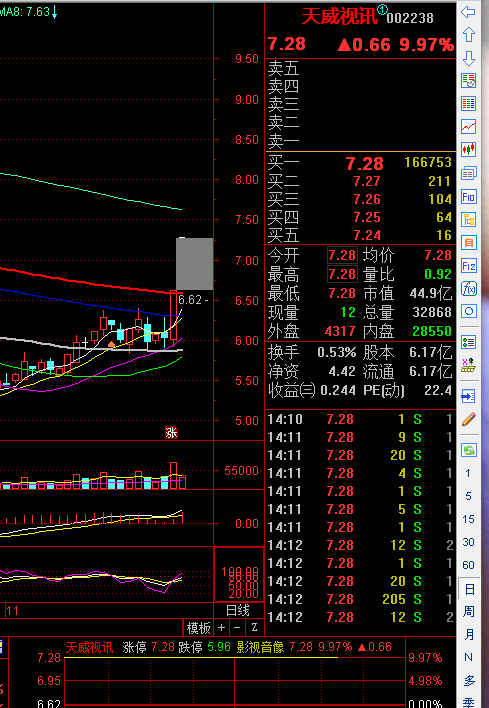The width and height of the screenshot is (489, 708).
Task: Switch to 60-minute period
Action: (468, 565)
